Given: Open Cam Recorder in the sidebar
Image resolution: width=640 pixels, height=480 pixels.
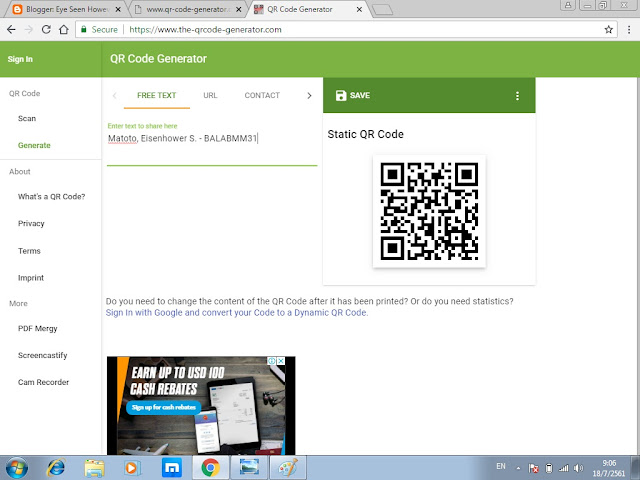Looking at the screenshot, I should coord(43,382).
